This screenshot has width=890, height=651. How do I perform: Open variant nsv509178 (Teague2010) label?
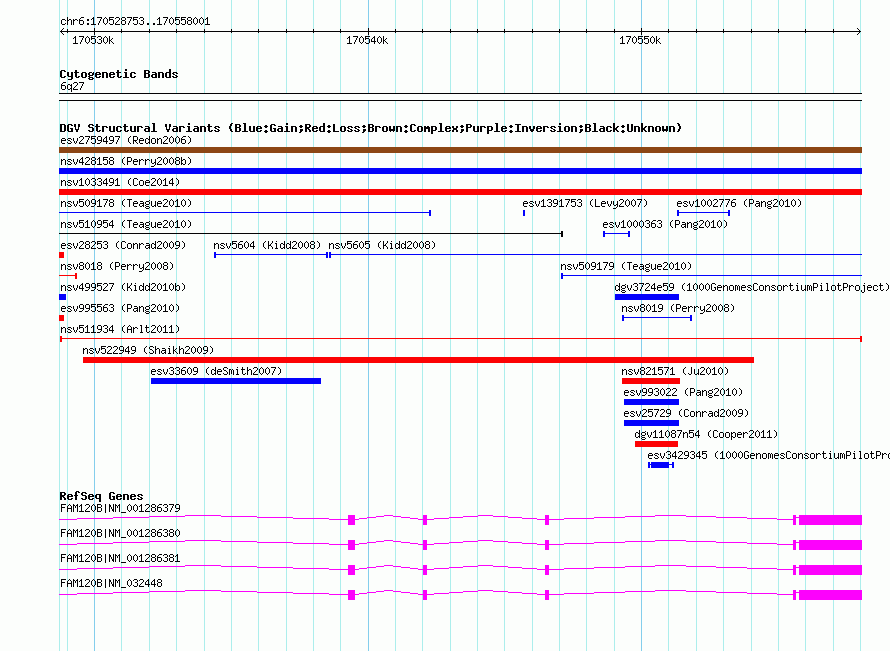(x=126, y=203)
